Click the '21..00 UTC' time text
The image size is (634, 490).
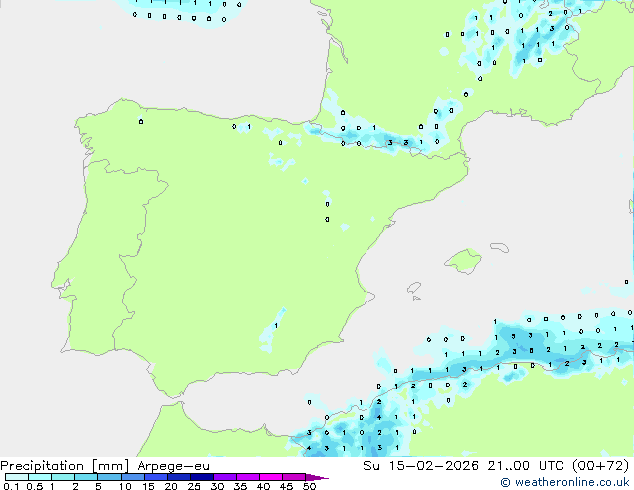pos(525,466)
